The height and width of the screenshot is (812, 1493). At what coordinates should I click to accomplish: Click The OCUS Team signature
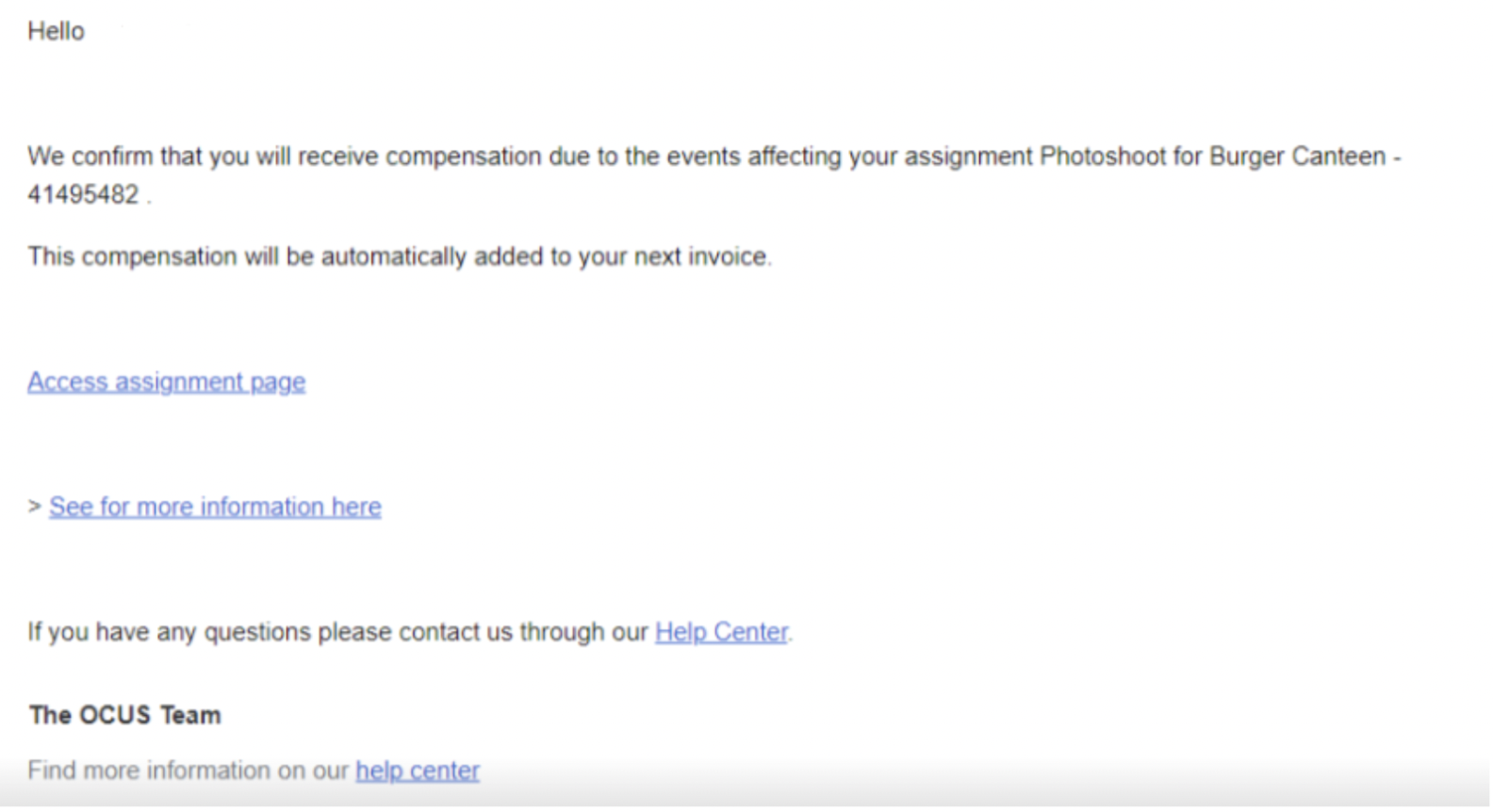point(124,716)
